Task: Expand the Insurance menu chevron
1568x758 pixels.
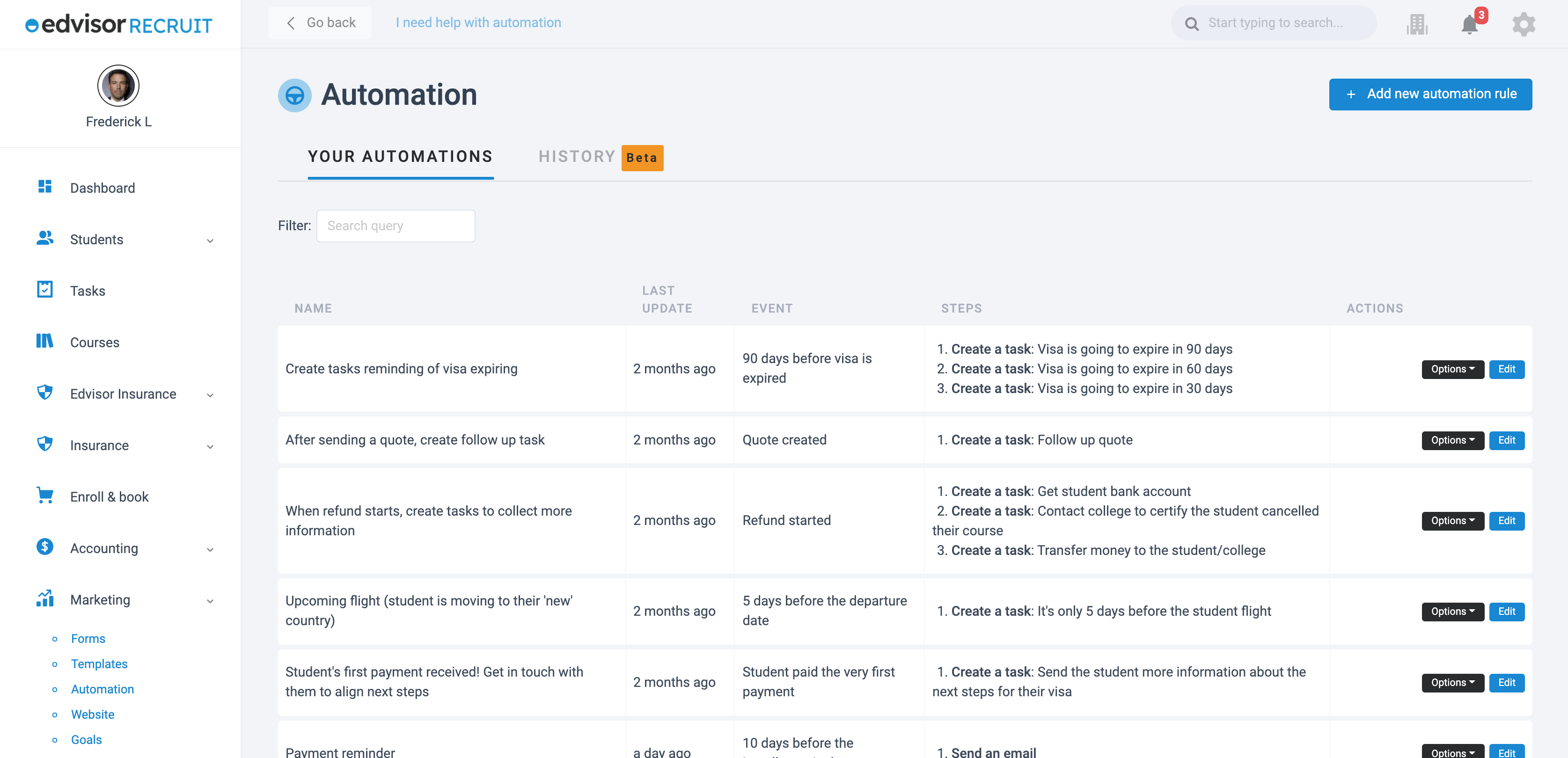Action: 210,447
